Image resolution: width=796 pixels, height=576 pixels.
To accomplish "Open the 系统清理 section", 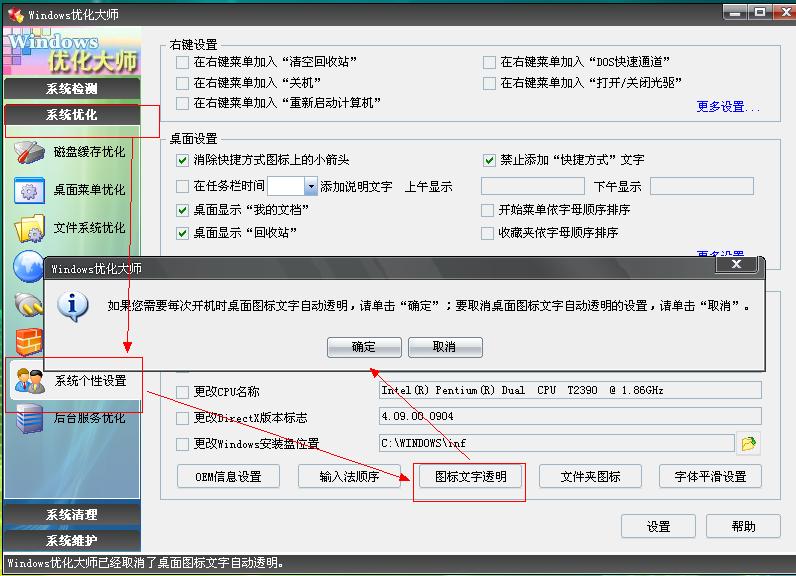I will [72, 515].
